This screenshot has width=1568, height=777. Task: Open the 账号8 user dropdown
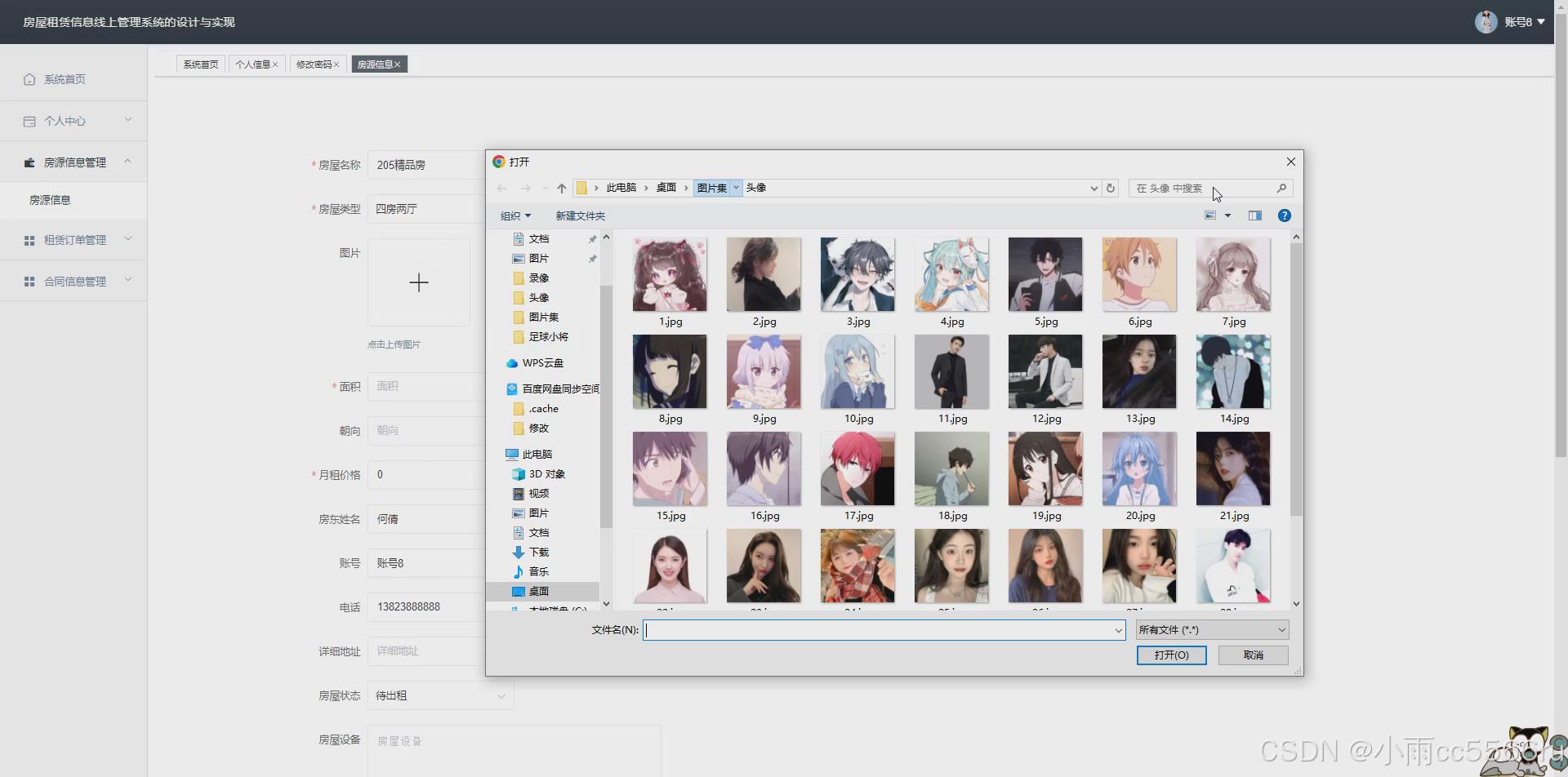pyautogui.click(x=1525, y=22)
